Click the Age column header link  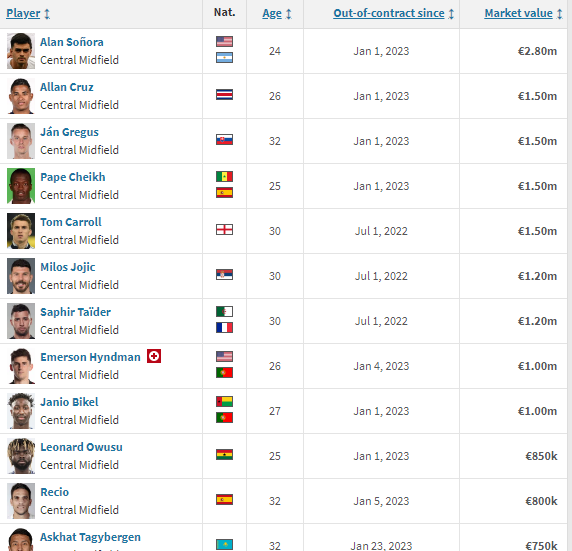click(272, 14)
